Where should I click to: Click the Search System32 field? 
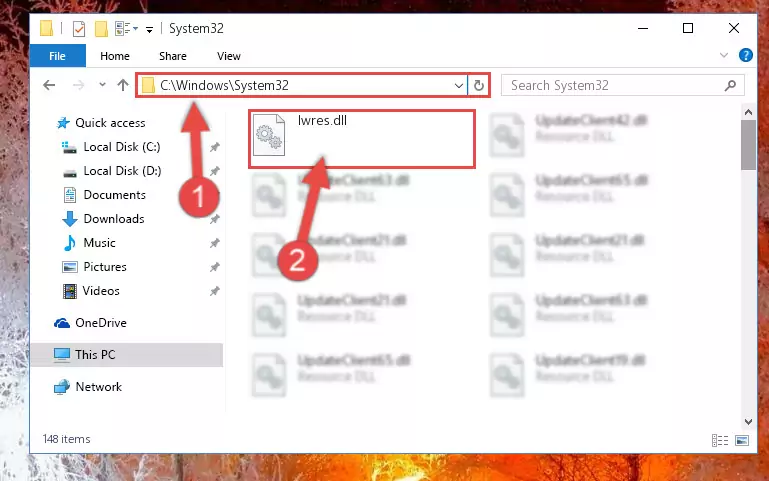(623, 85)
